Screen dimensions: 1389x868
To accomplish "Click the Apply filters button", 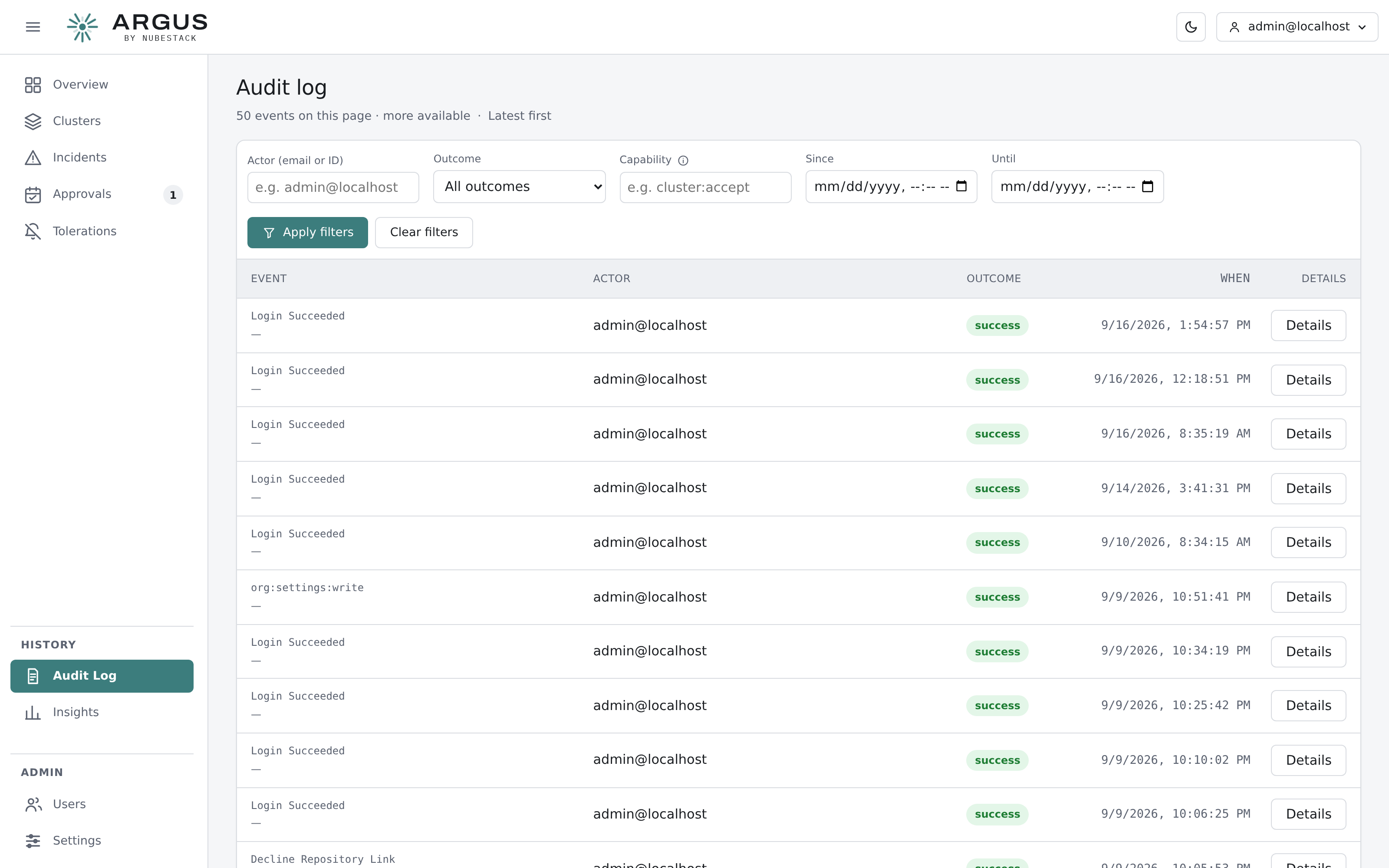I will click(307, 233).
